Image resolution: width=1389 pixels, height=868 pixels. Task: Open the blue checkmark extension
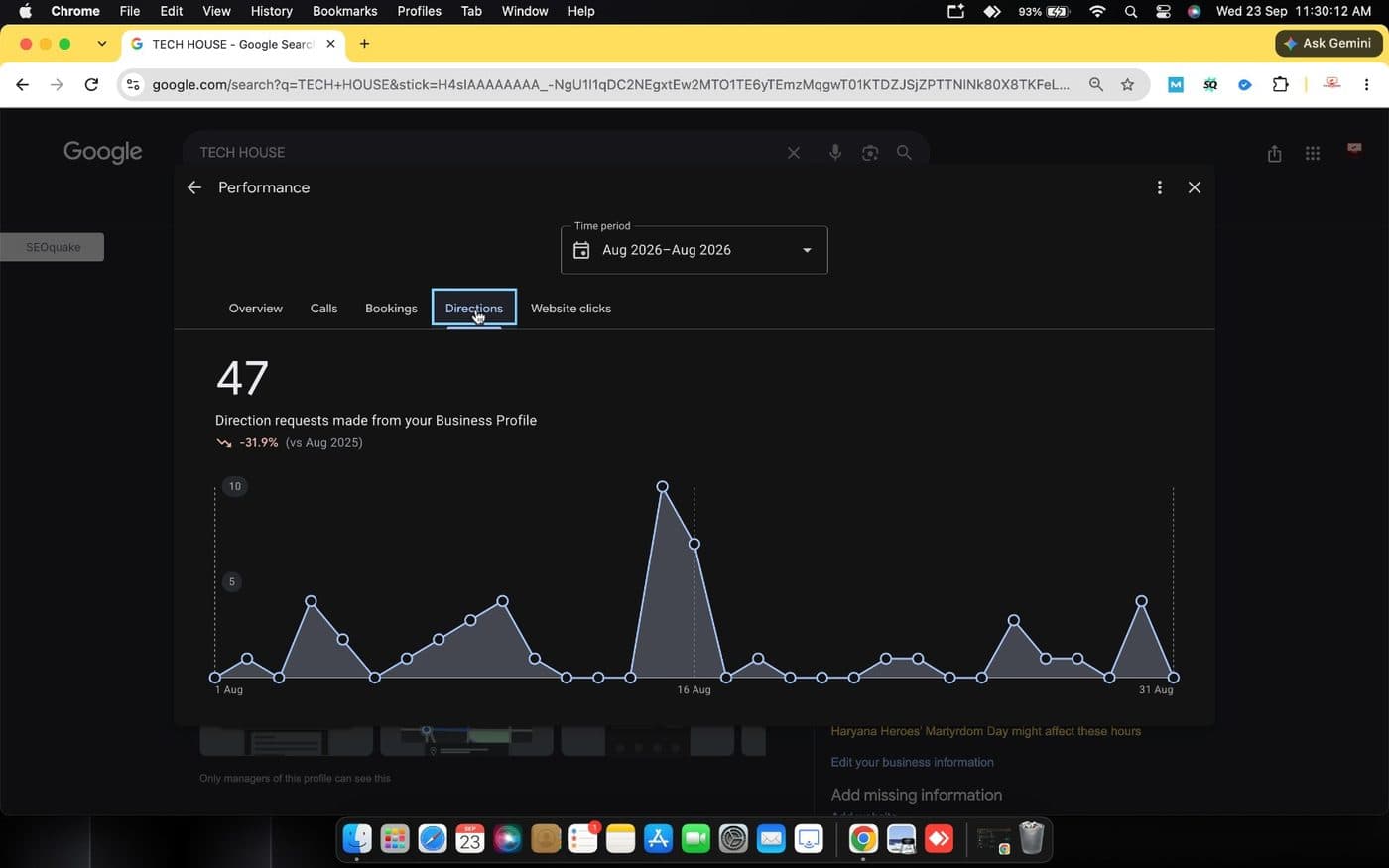(x=1245, y=85)
